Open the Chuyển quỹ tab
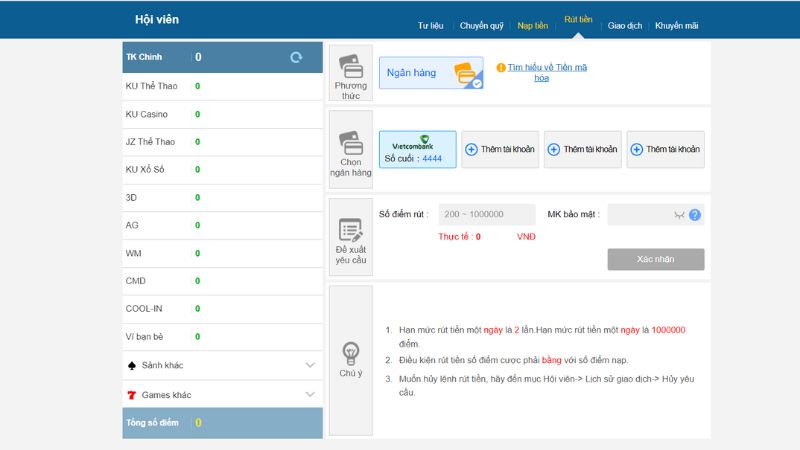The height and width of the screenshot is (450, 800). [481, 26]
